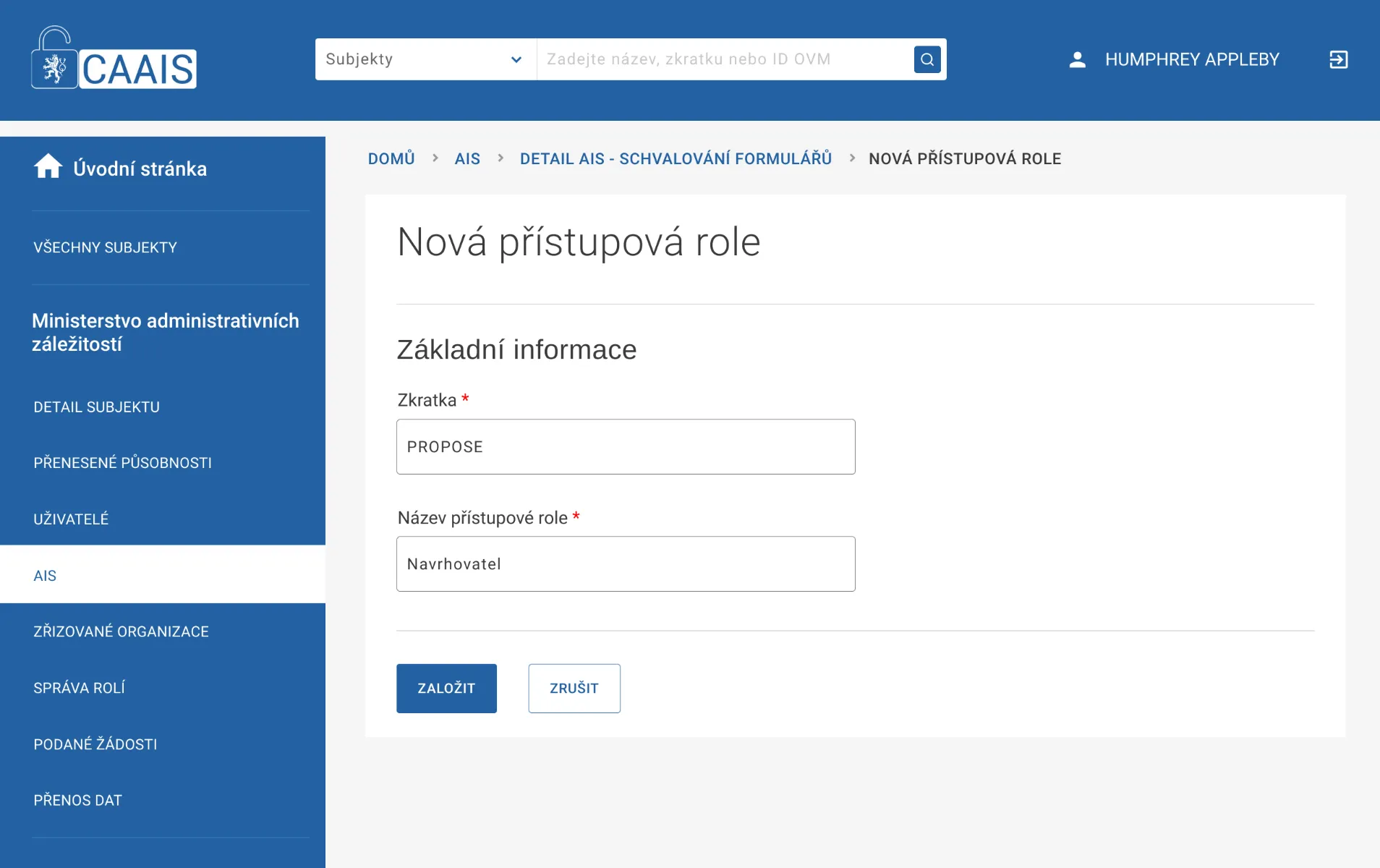Select Správa rolí menu item

click(x=79, y=688)
